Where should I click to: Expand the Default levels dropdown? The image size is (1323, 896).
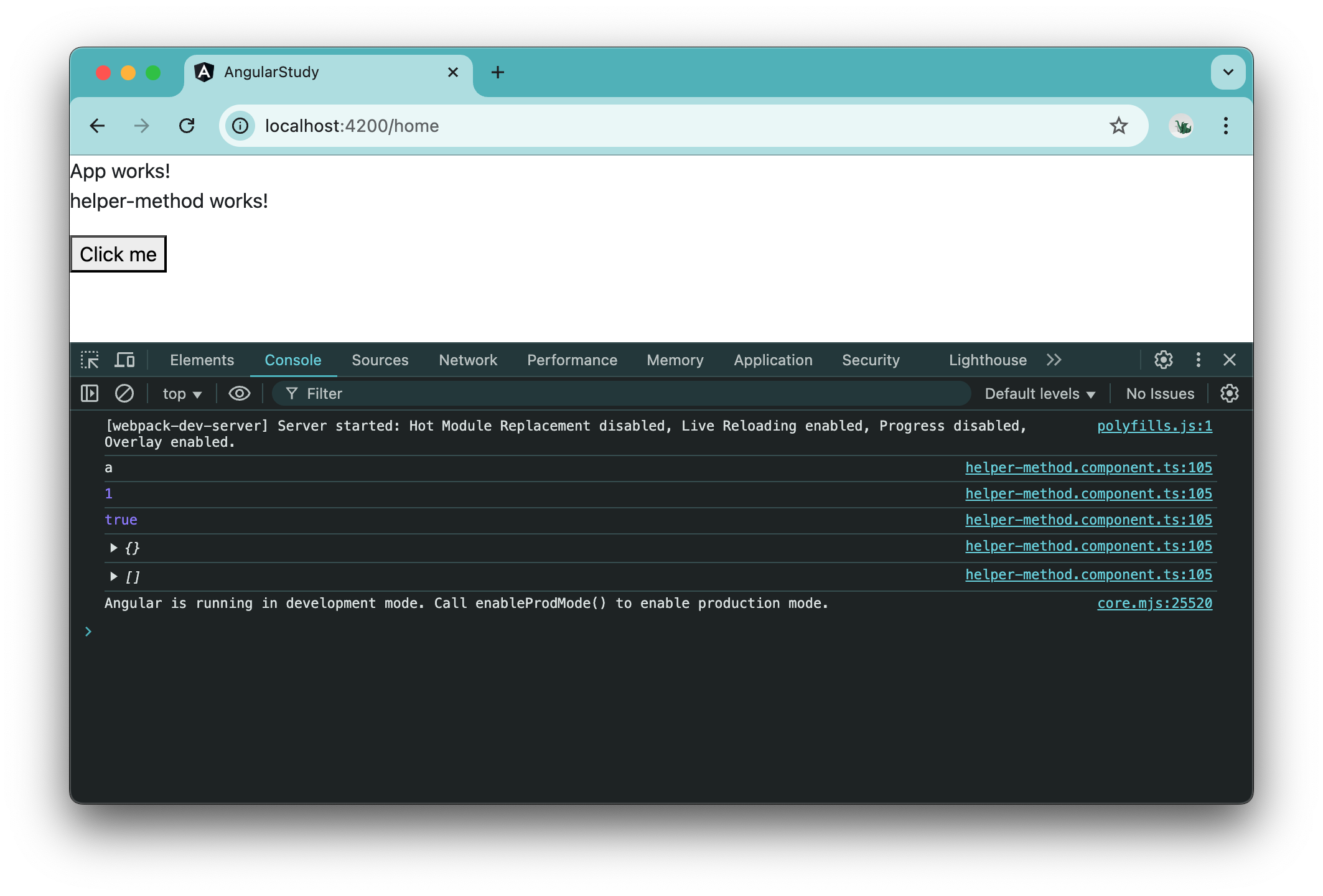tap(1041, 393)
